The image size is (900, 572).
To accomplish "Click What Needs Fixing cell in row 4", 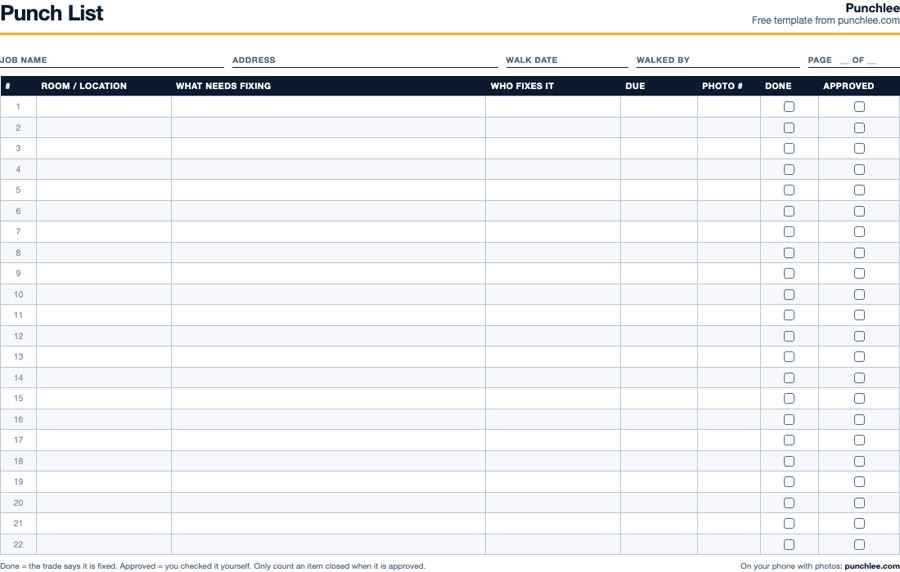I will (328, 169).
